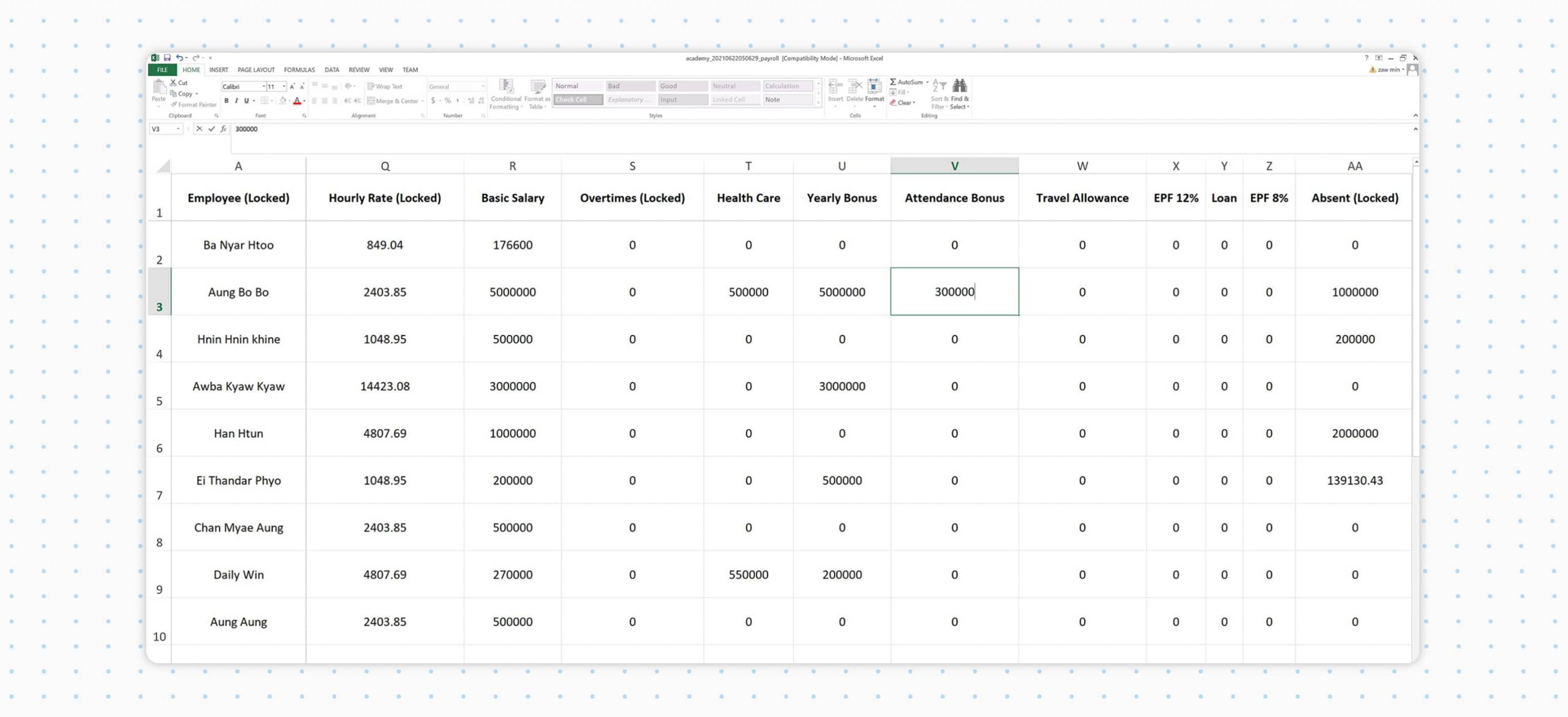
Task: Select column header V
Action: [954, 166]
